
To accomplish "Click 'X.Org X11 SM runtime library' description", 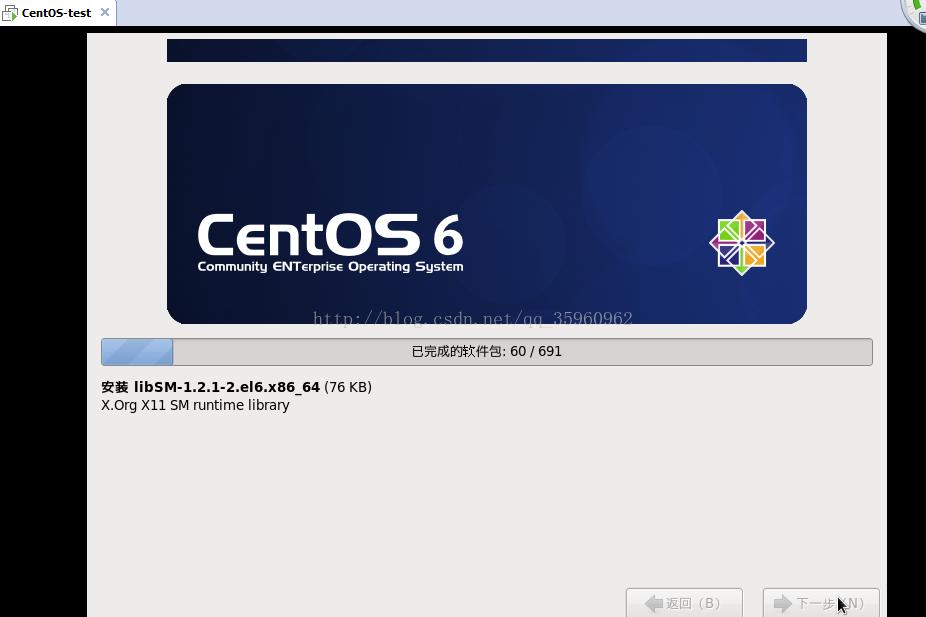I will [x=195, y=406].
